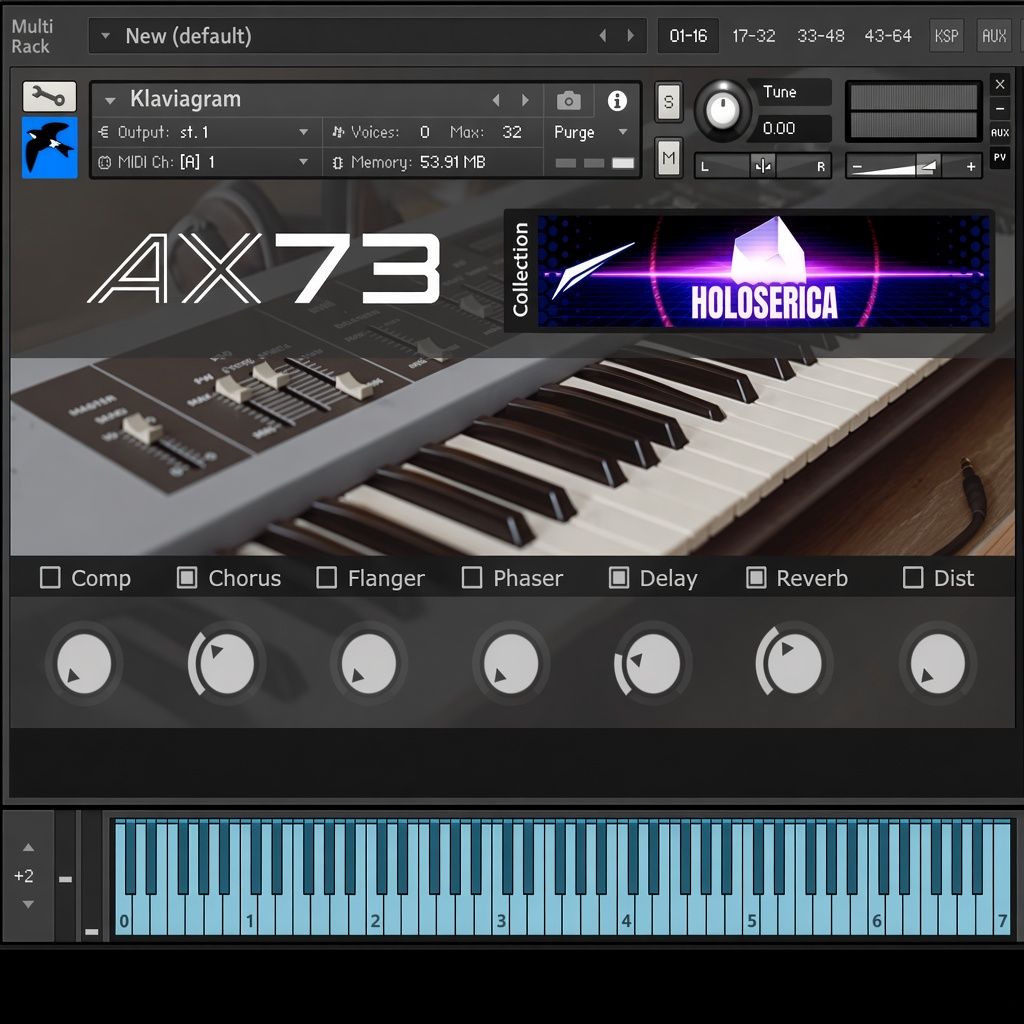
Task: Click the Tune knob
Action: (x=722, y=110)
